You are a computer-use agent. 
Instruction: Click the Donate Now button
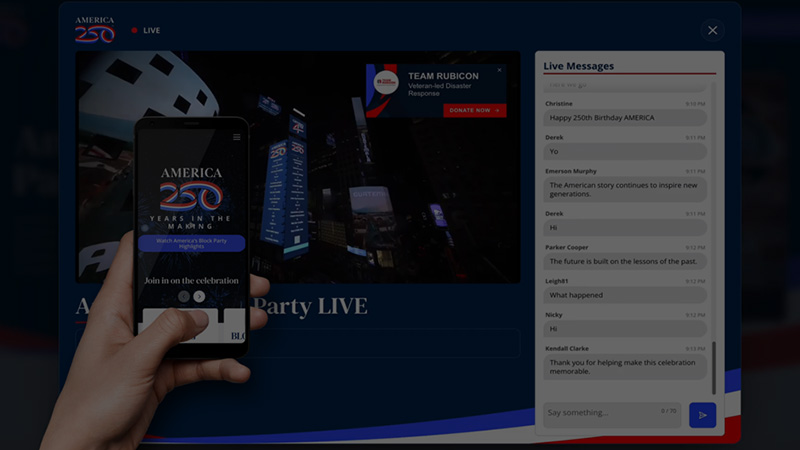click(474, 110)
